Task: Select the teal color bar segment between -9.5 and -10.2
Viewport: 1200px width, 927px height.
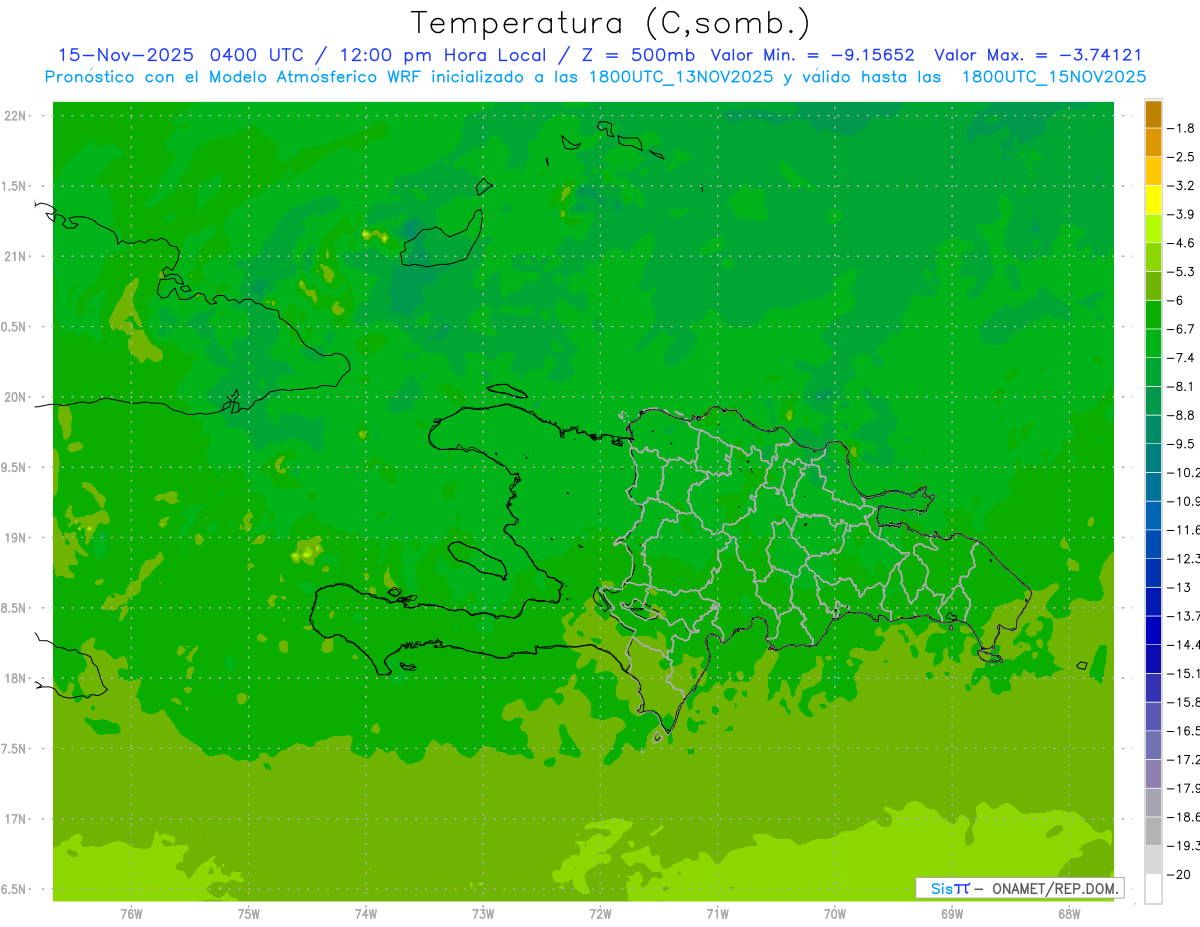Action: click(x=1153, y=459)
